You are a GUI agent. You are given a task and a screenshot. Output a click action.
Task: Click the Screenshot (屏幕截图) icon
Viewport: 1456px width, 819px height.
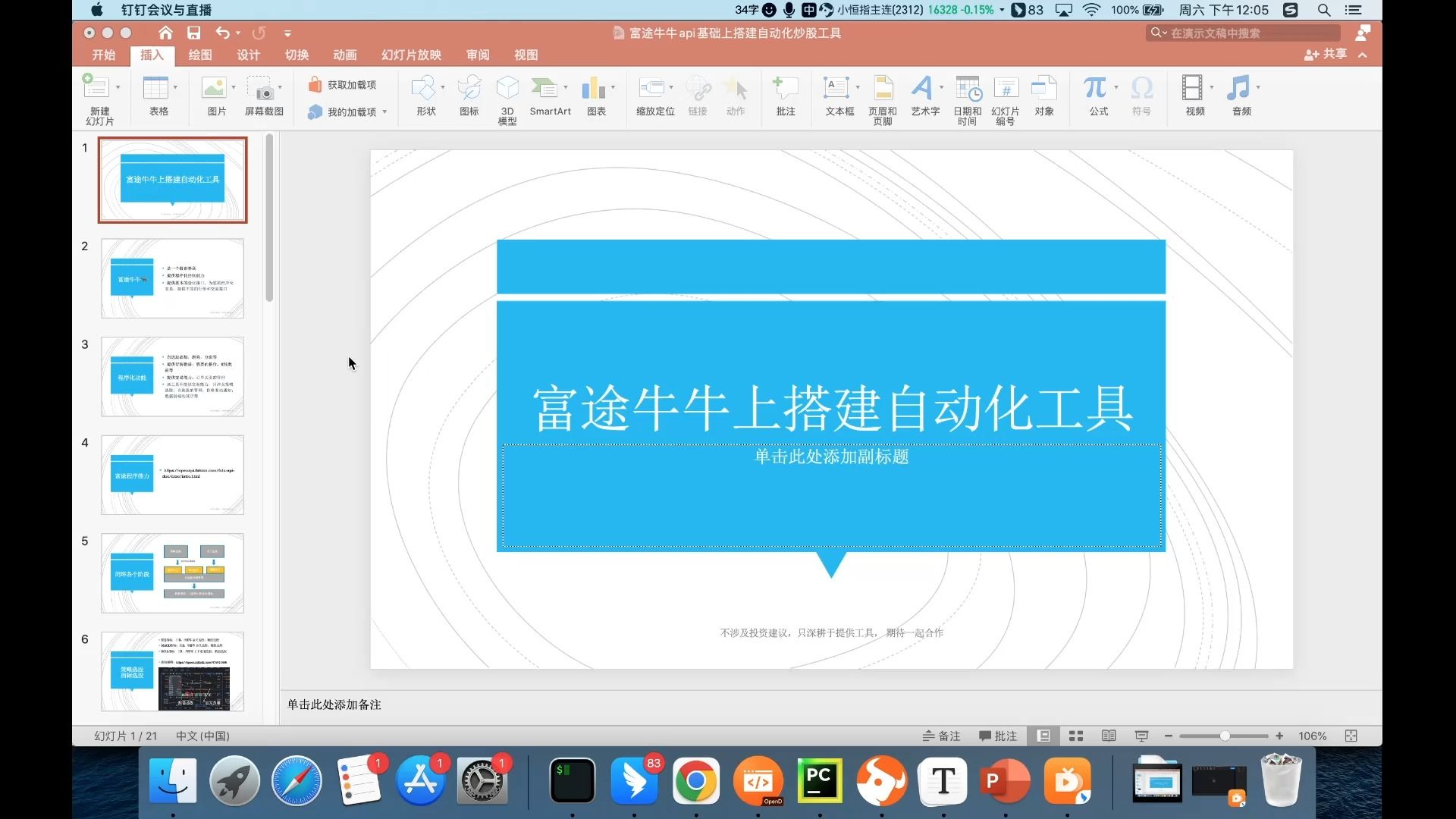[x=260, y=88]
